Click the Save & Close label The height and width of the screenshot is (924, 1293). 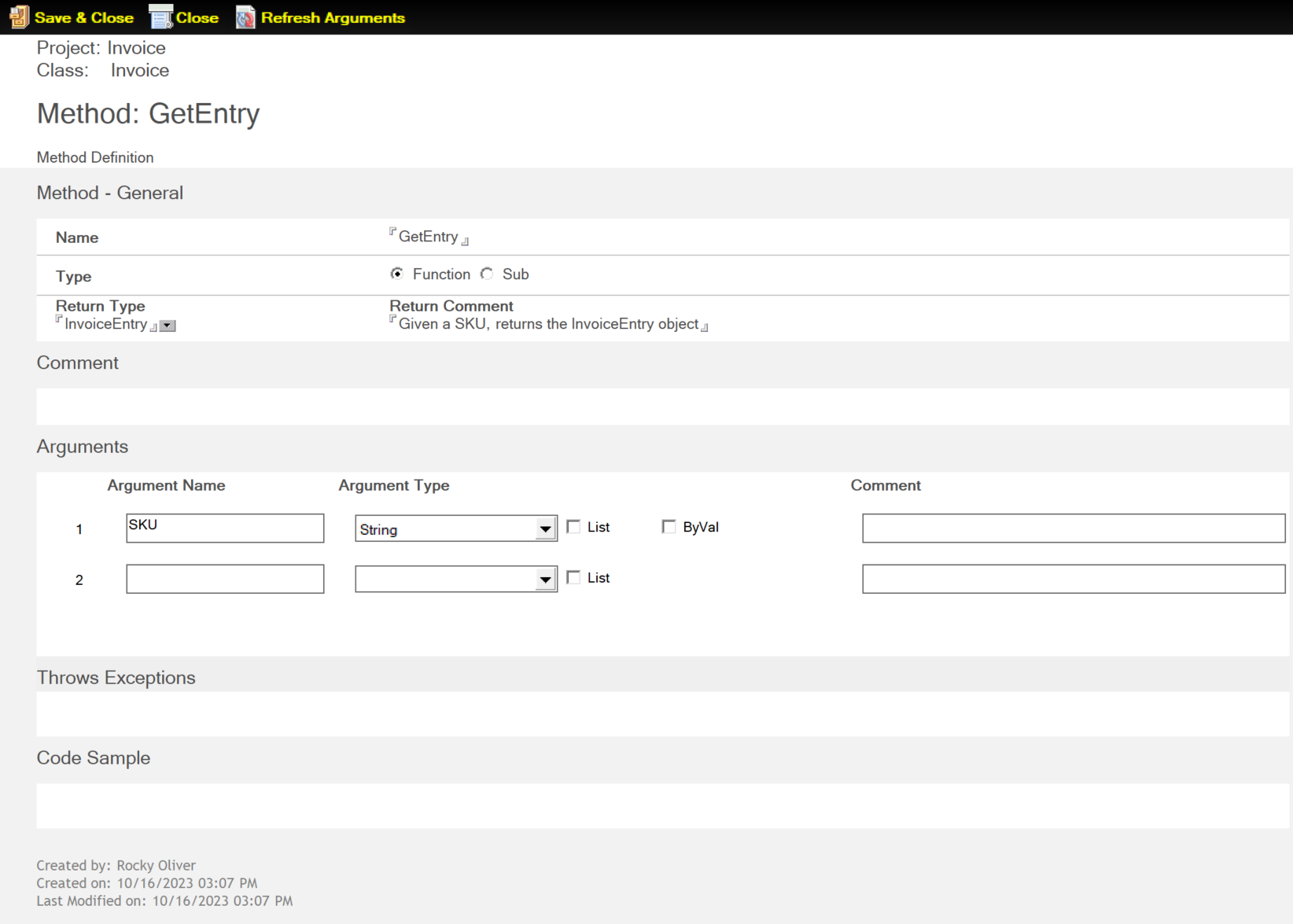point(84,17)
